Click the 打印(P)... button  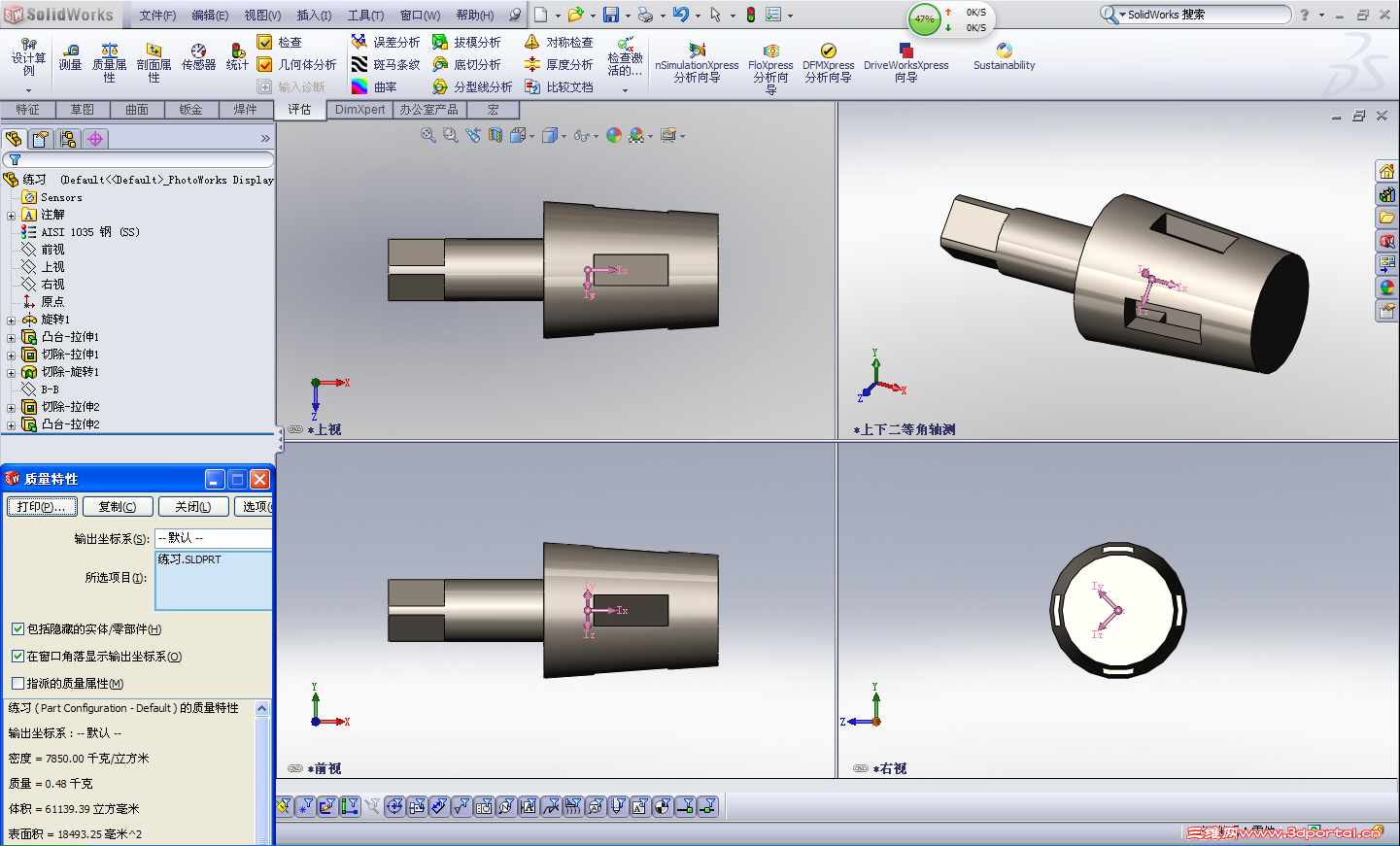tap(41, 507)
